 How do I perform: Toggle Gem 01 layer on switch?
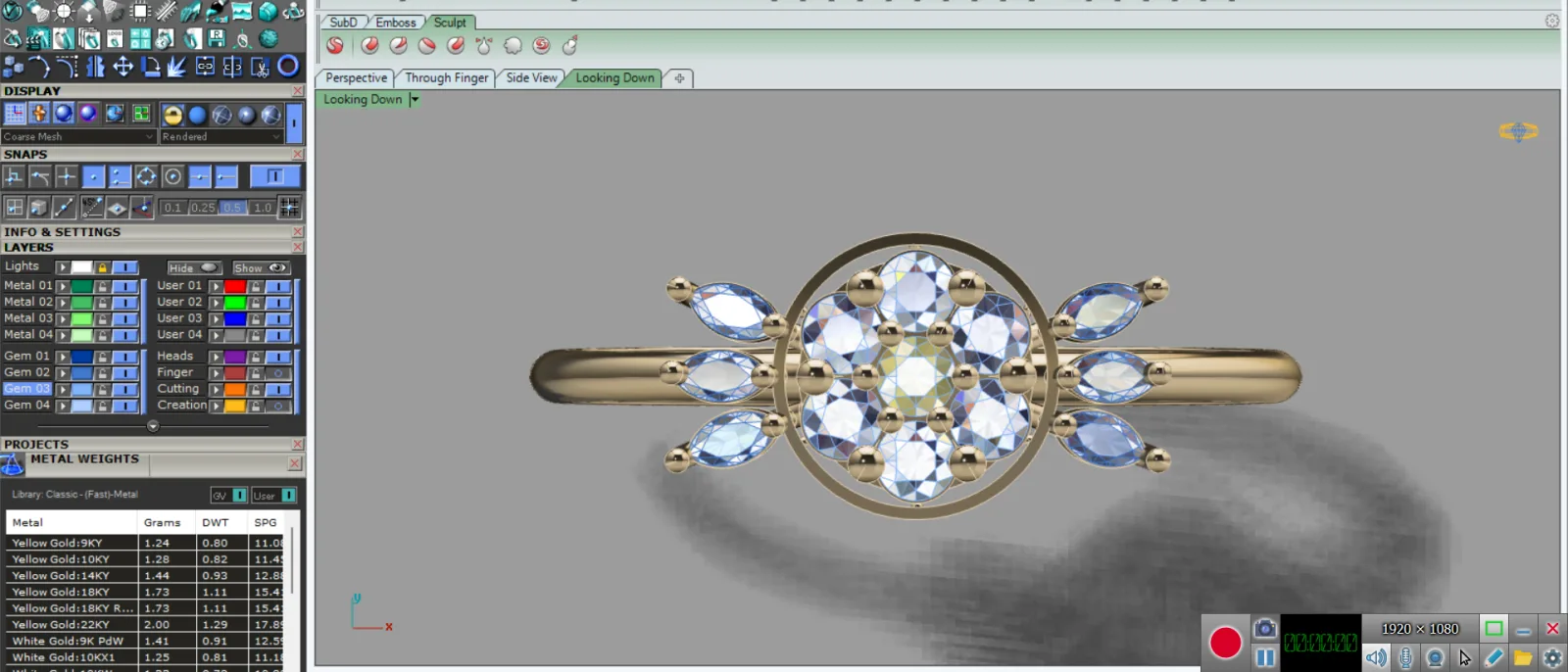[x=124, y=357]
